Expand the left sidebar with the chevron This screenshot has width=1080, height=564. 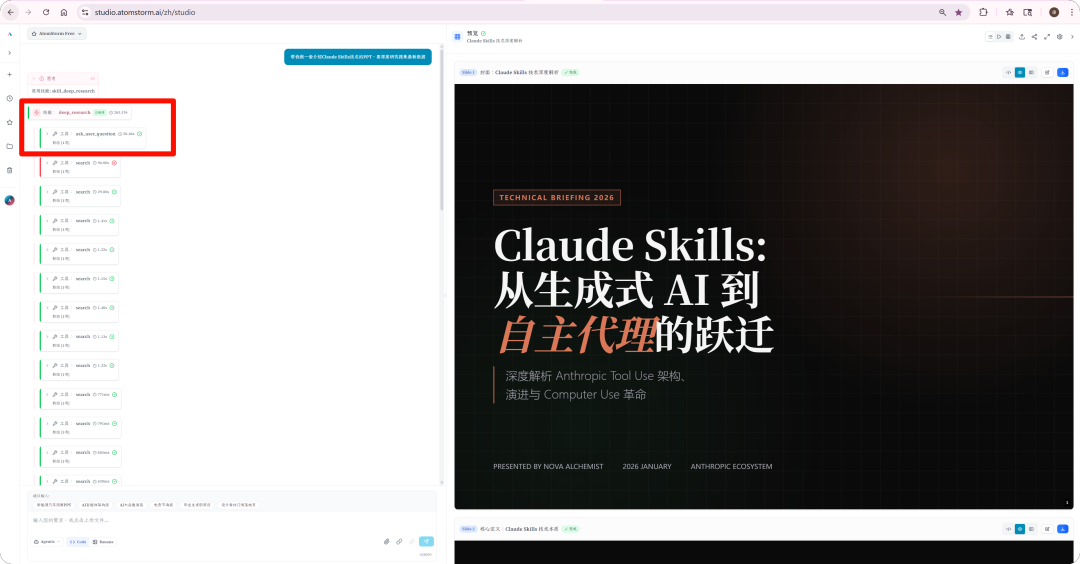pyautogui.click(x=10, y=53)
